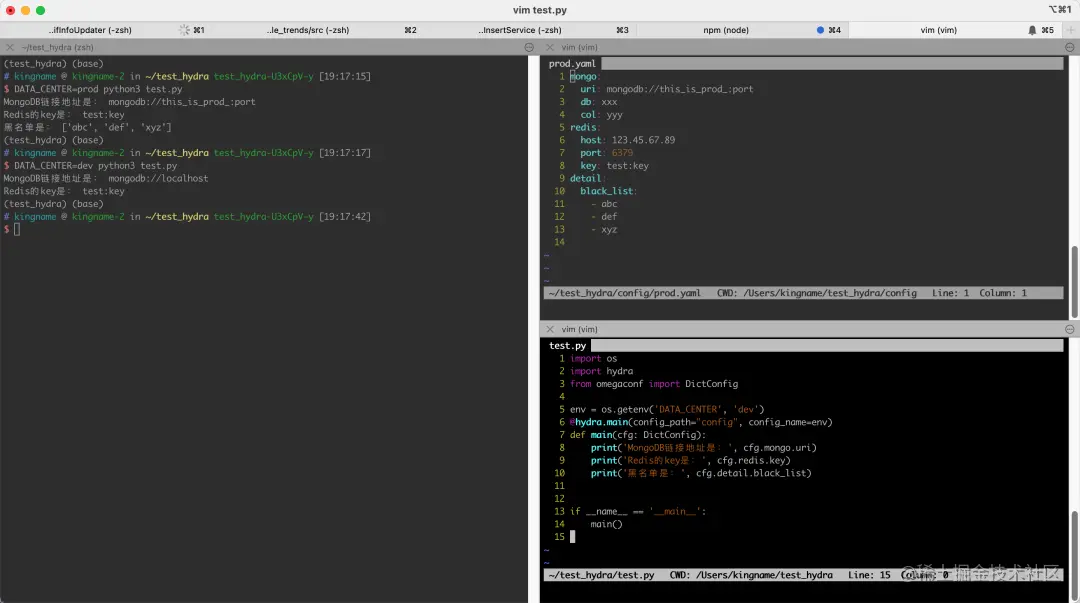Click the print line with cfg.mongo.uri
This screenshot has width=1080, height=603.
point(703,448)
